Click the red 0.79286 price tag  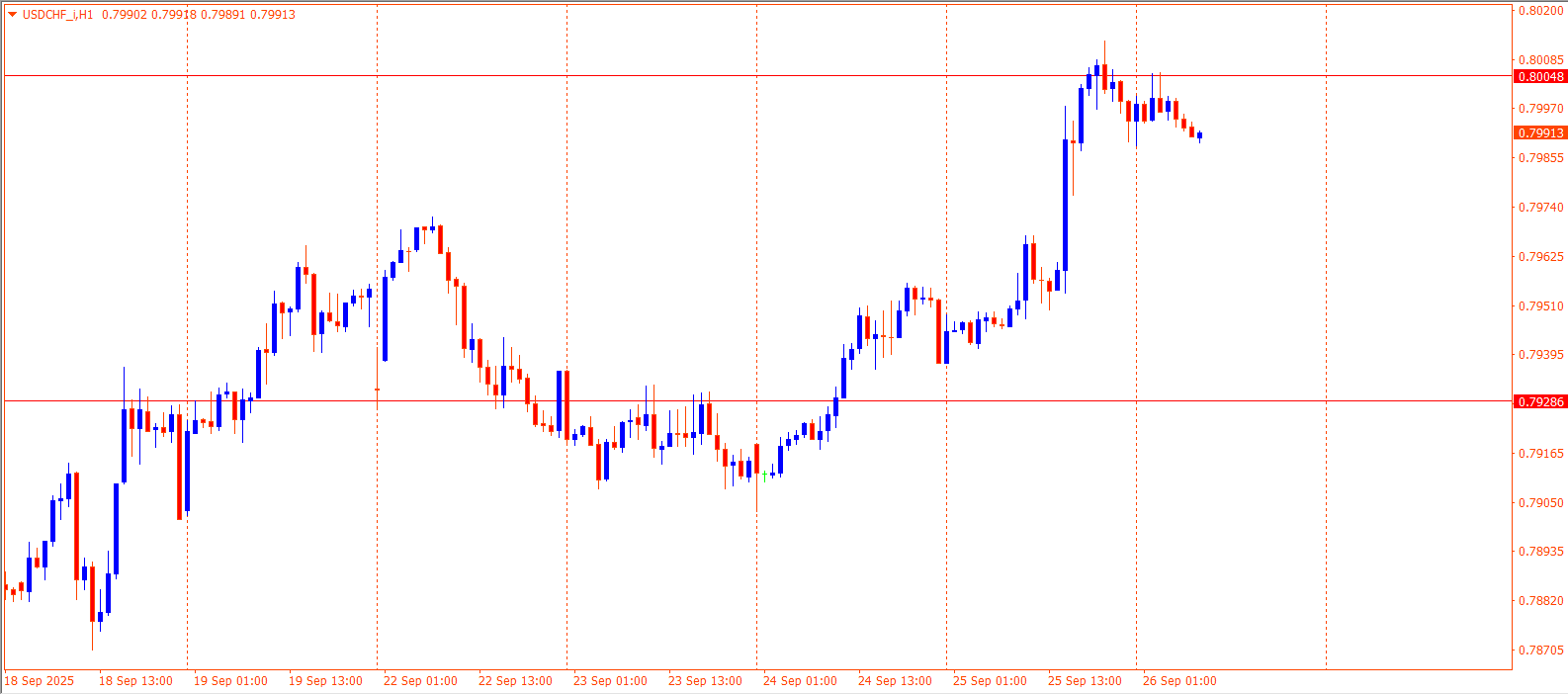[x=1540, y=402]
